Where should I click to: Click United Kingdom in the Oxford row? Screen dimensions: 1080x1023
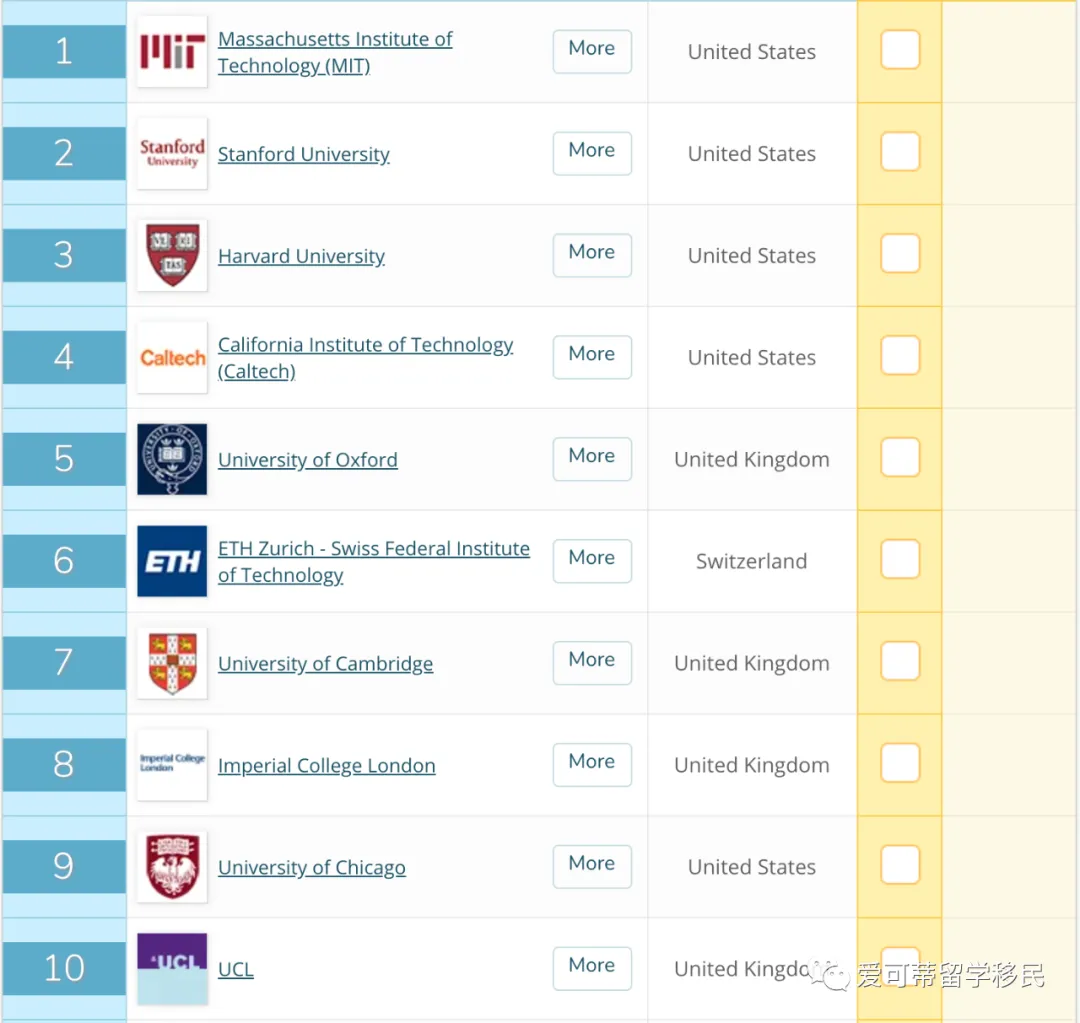coord(751,459)
